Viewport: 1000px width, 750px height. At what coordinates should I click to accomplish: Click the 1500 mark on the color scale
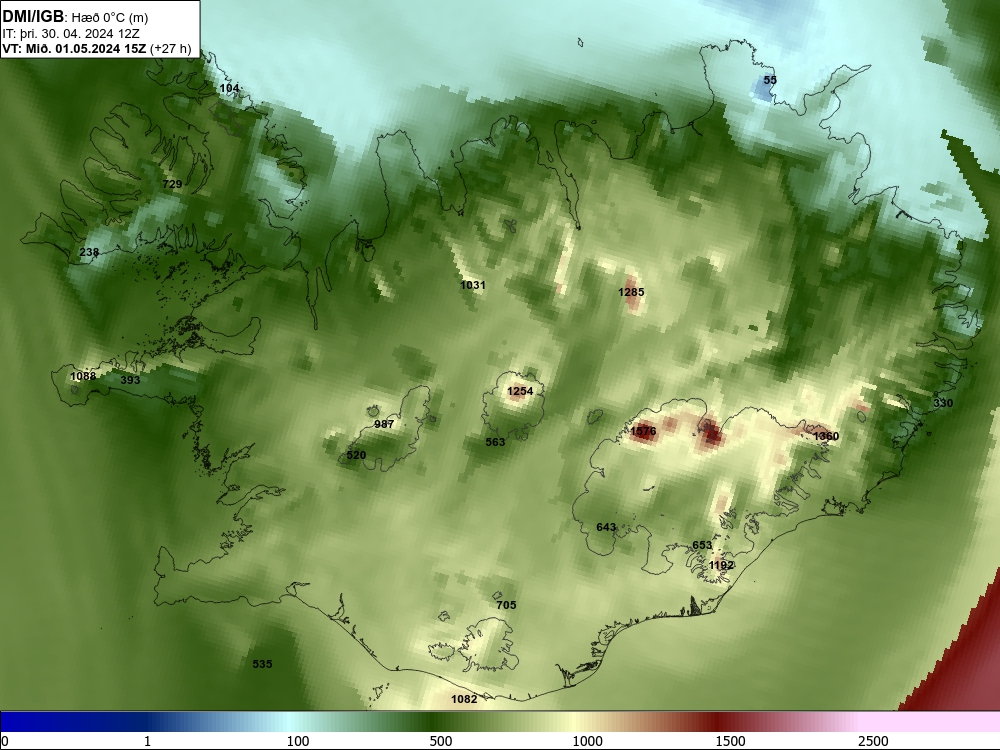(x=730, y=741)
